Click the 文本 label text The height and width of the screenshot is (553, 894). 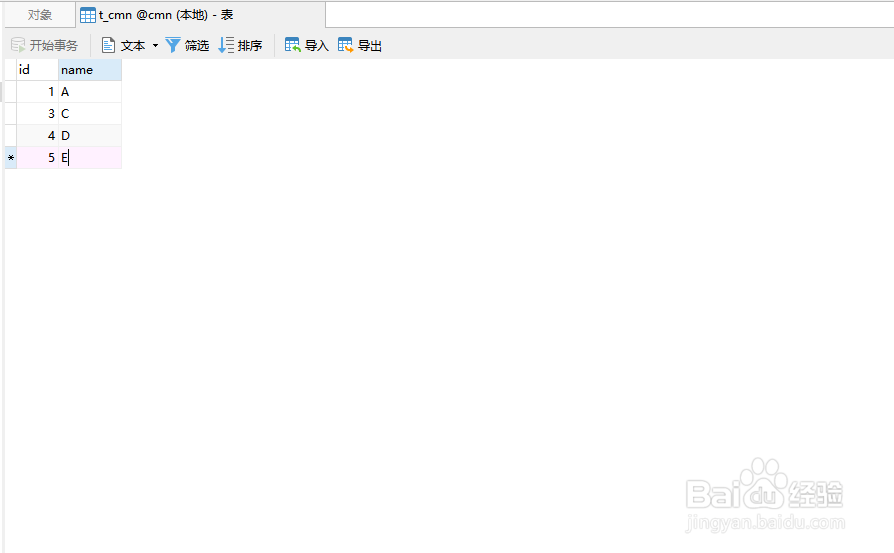[133, 46]
